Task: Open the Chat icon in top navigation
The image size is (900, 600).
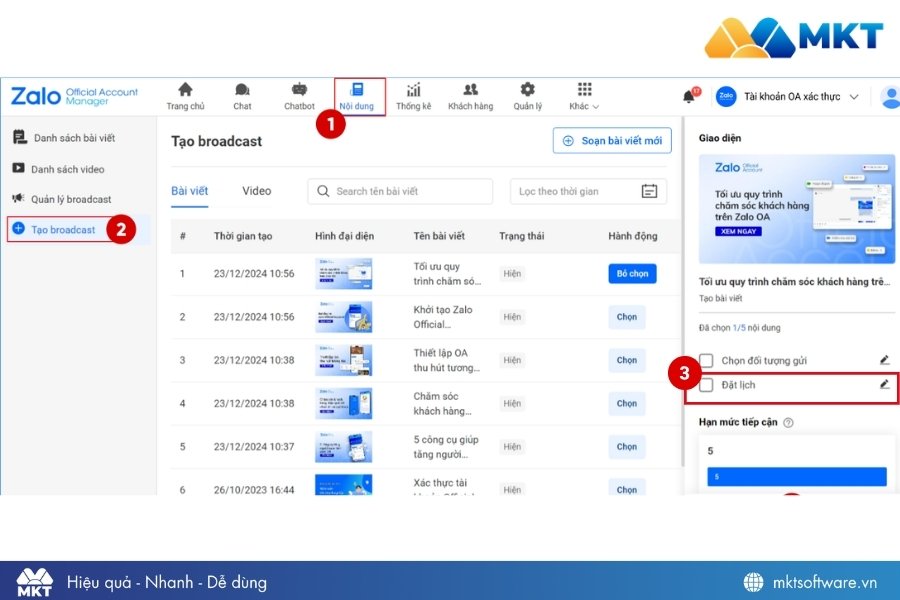Action: (242, 90)
